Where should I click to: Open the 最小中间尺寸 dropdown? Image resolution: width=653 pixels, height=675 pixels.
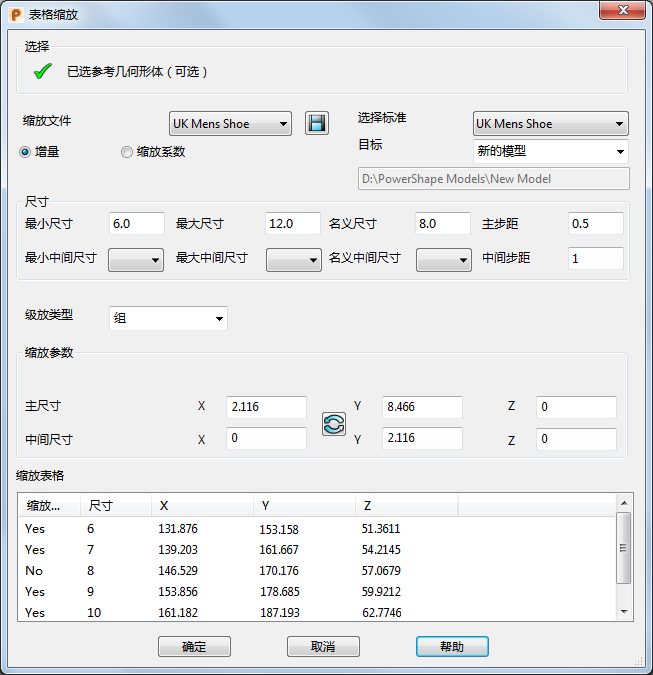136,260
